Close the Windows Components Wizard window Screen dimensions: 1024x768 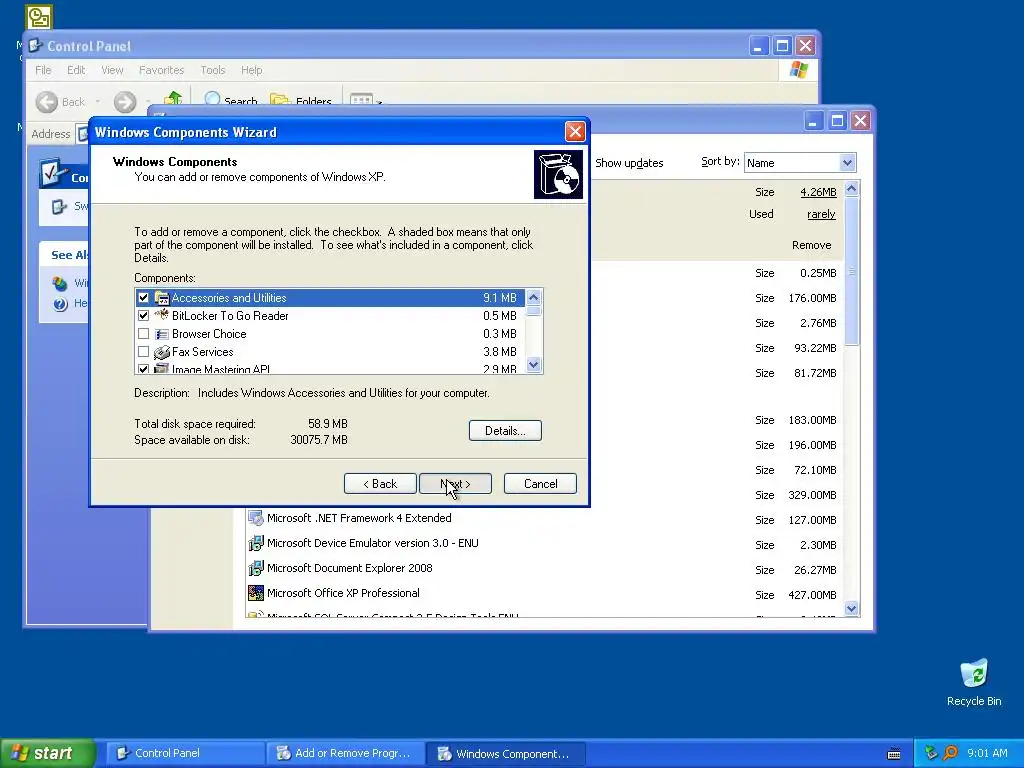coord(575,132)
